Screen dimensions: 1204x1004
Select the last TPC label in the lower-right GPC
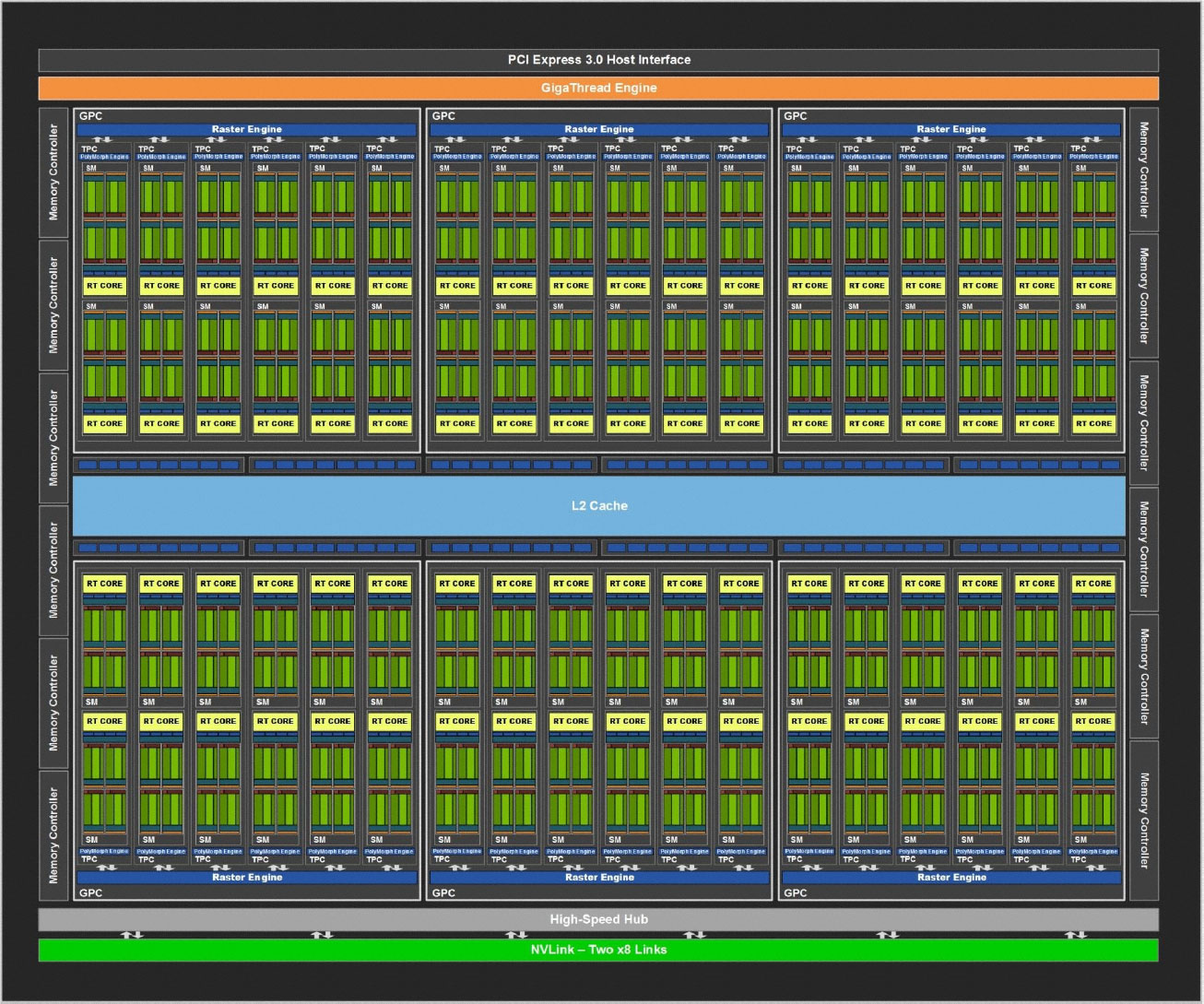click(1078, 859)
